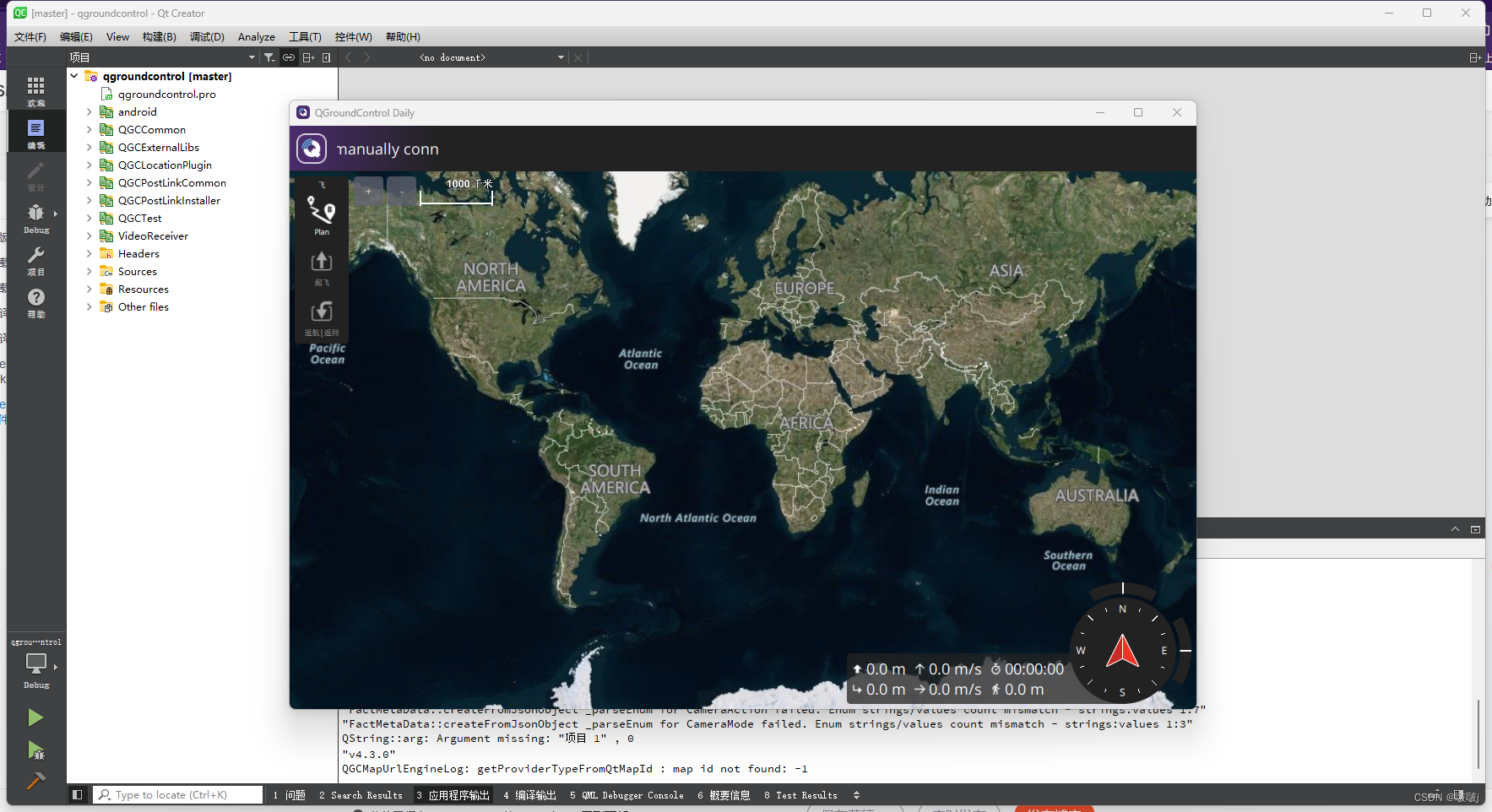1492x812 pixels.
Task: Close the project side pane
Action: tap(327, 57)
